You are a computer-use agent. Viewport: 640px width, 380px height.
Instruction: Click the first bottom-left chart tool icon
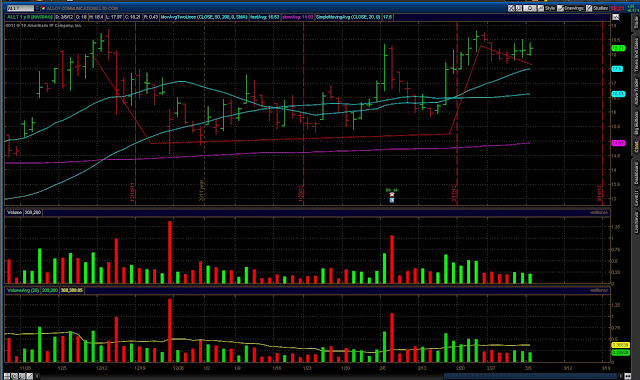click(7, 376)
